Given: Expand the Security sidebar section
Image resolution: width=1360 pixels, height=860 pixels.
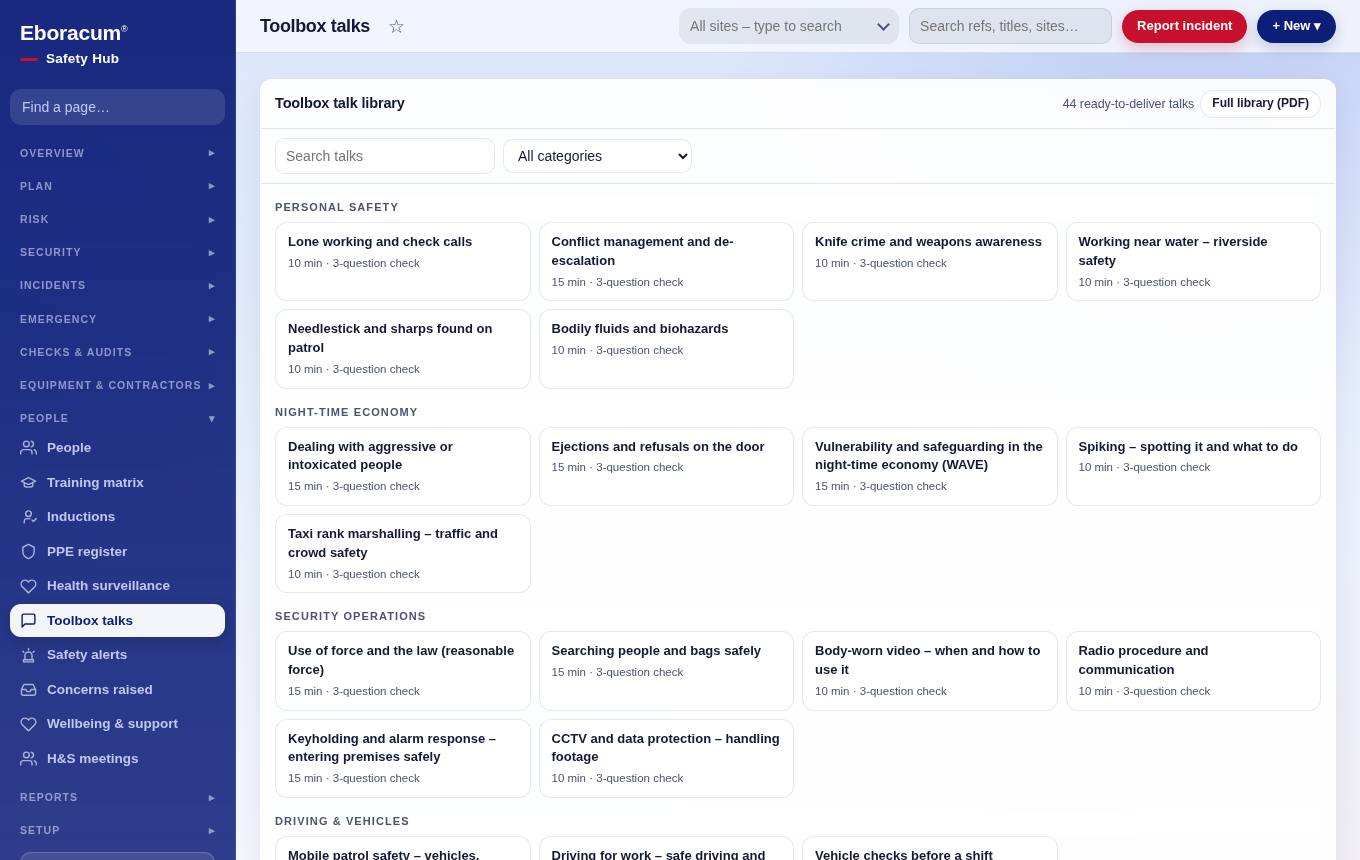Looking at the screenshot, I should click(x=117, y=252).
